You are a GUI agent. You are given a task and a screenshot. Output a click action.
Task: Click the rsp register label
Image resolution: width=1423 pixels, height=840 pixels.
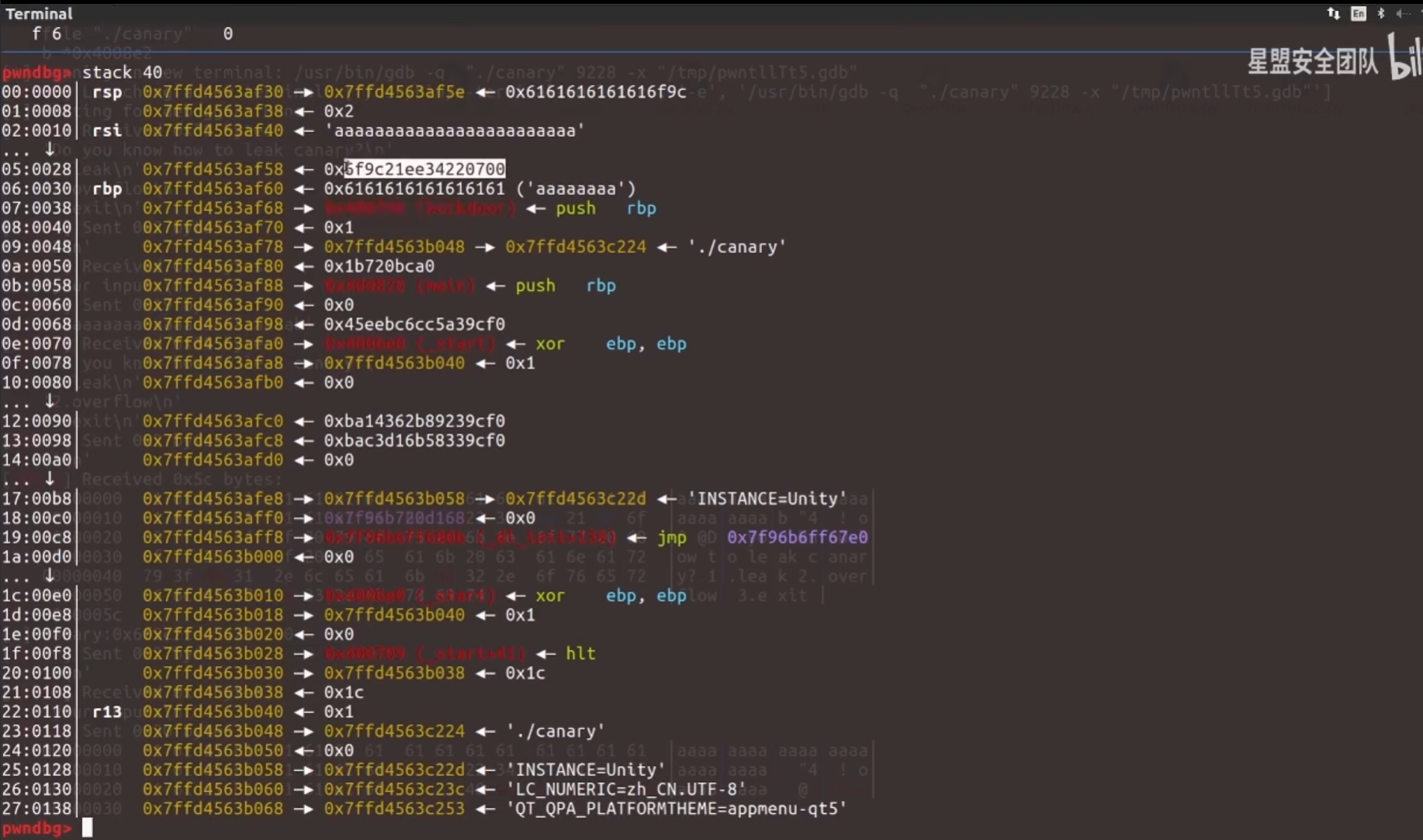point(107,92)
